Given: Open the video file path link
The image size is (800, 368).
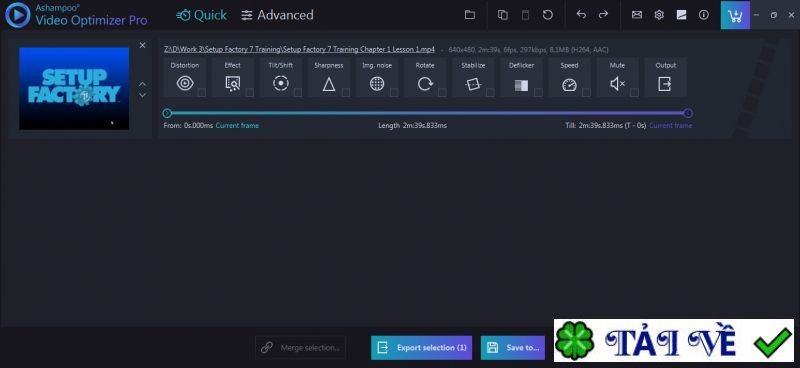Looking at the screenshot, I should 299,50.
